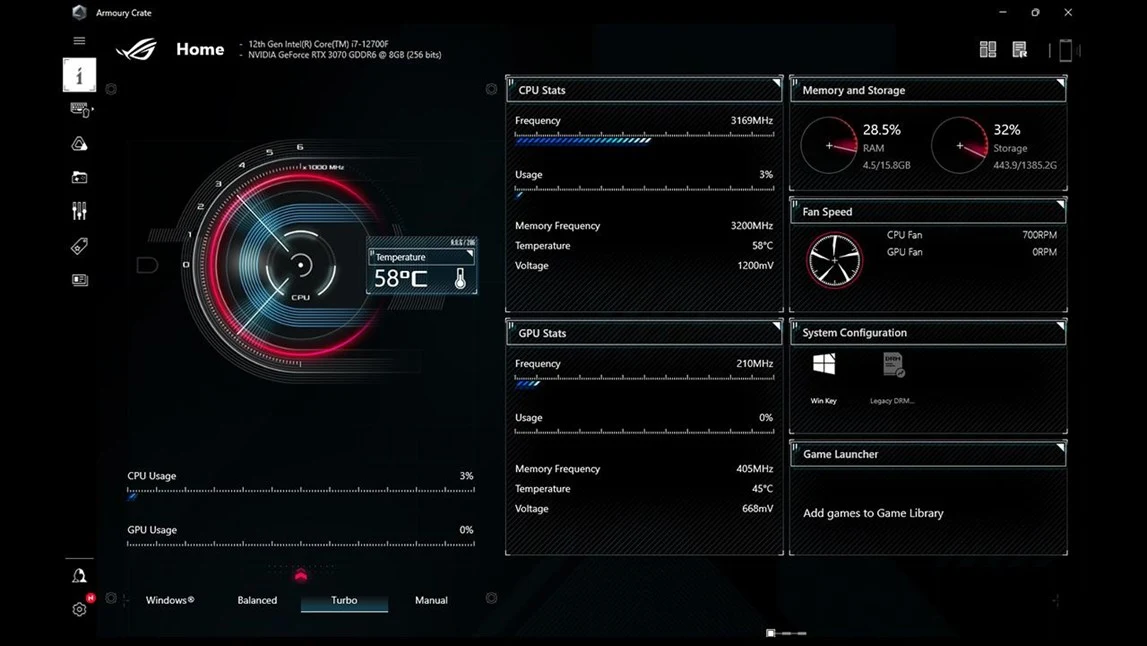Click the CPU Voltage 1200mV value
1147x646 pixels.
755,266
